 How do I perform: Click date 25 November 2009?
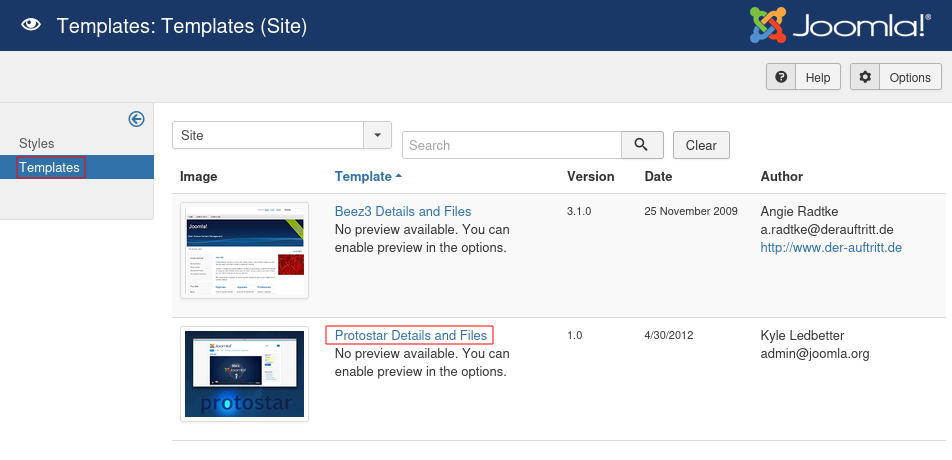click(691, 211)
